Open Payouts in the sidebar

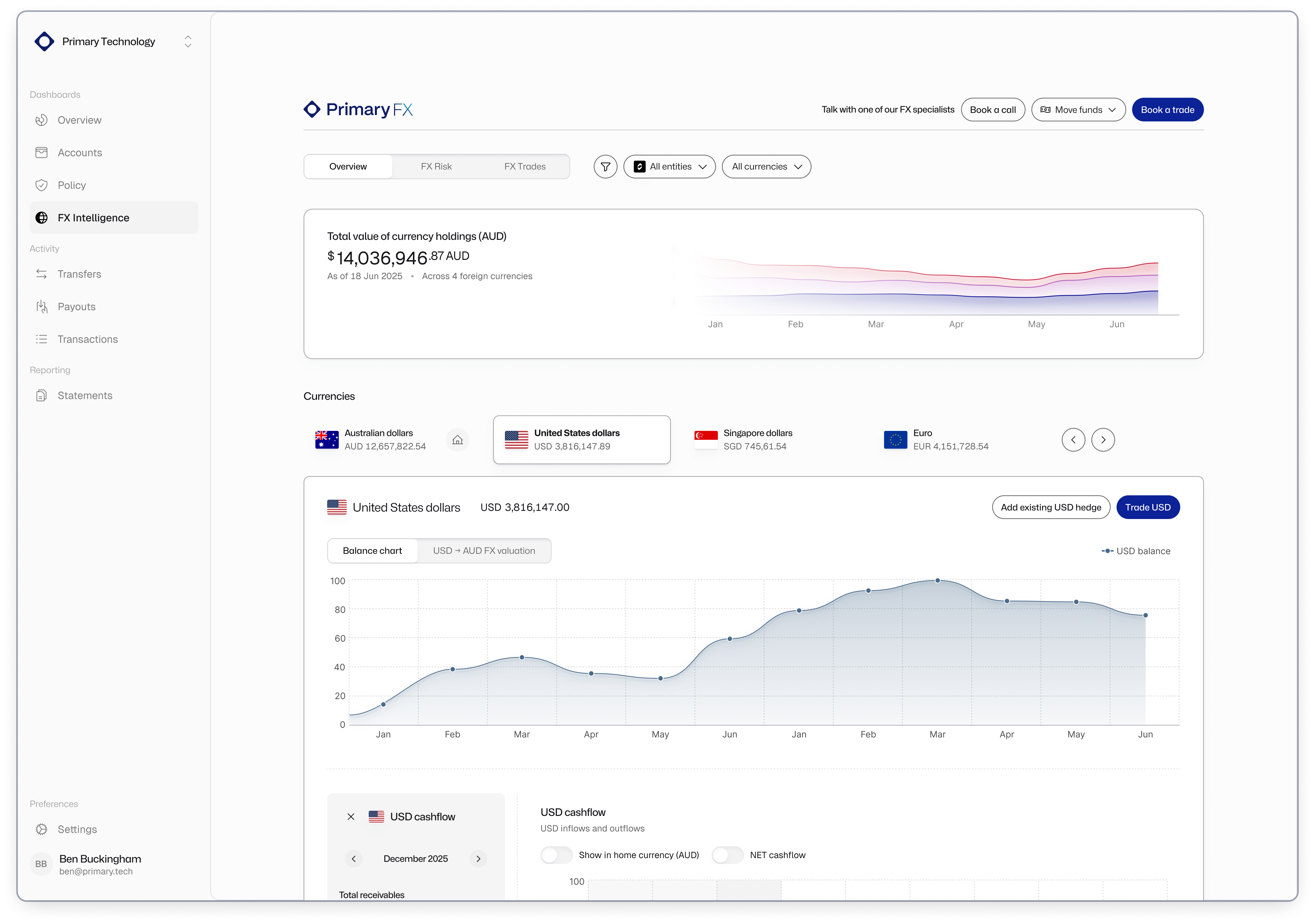tap(76, 307)
